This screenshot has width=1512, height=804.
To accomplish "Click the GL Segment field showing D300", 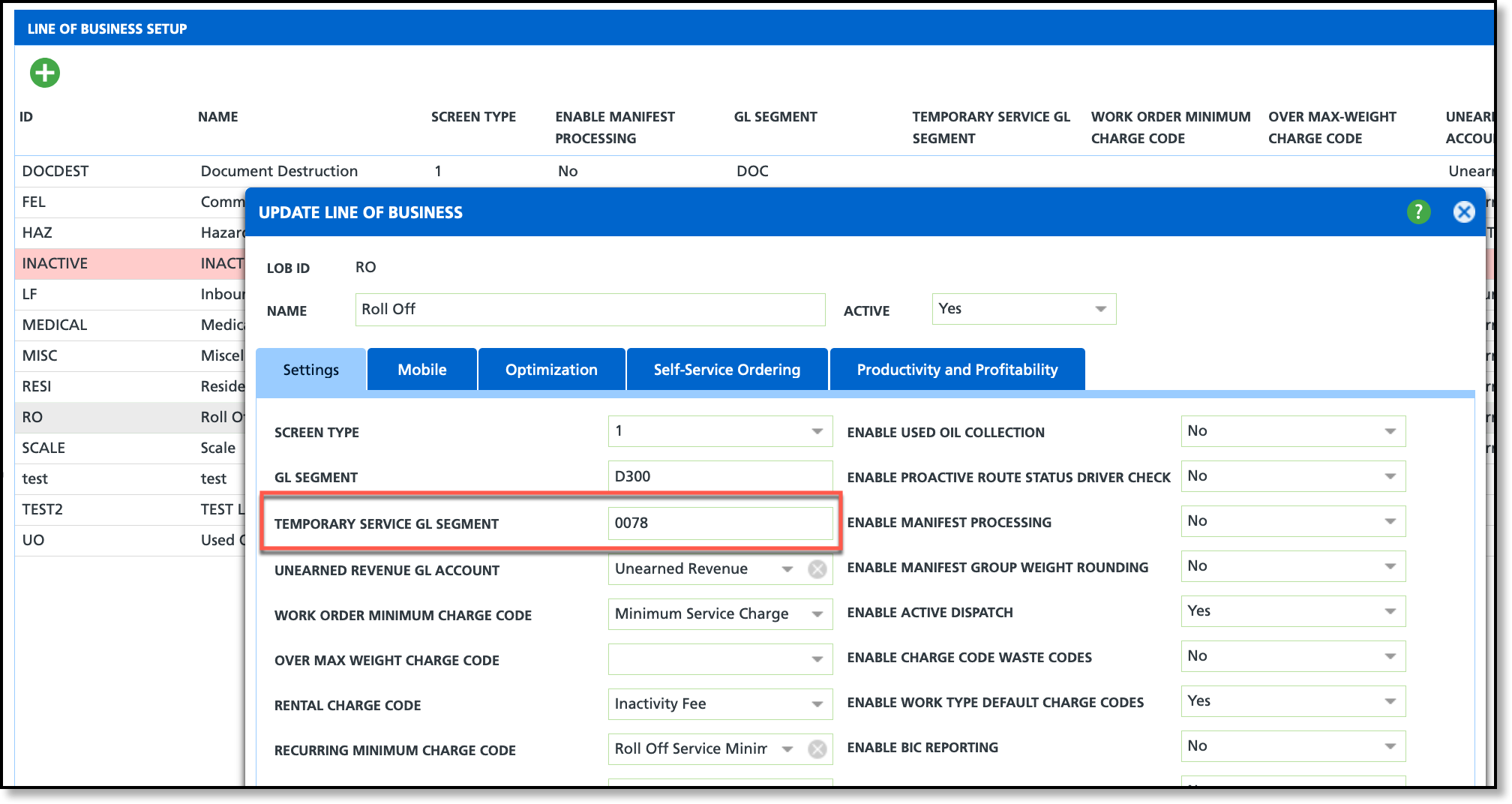I will (x=720, y=476).
